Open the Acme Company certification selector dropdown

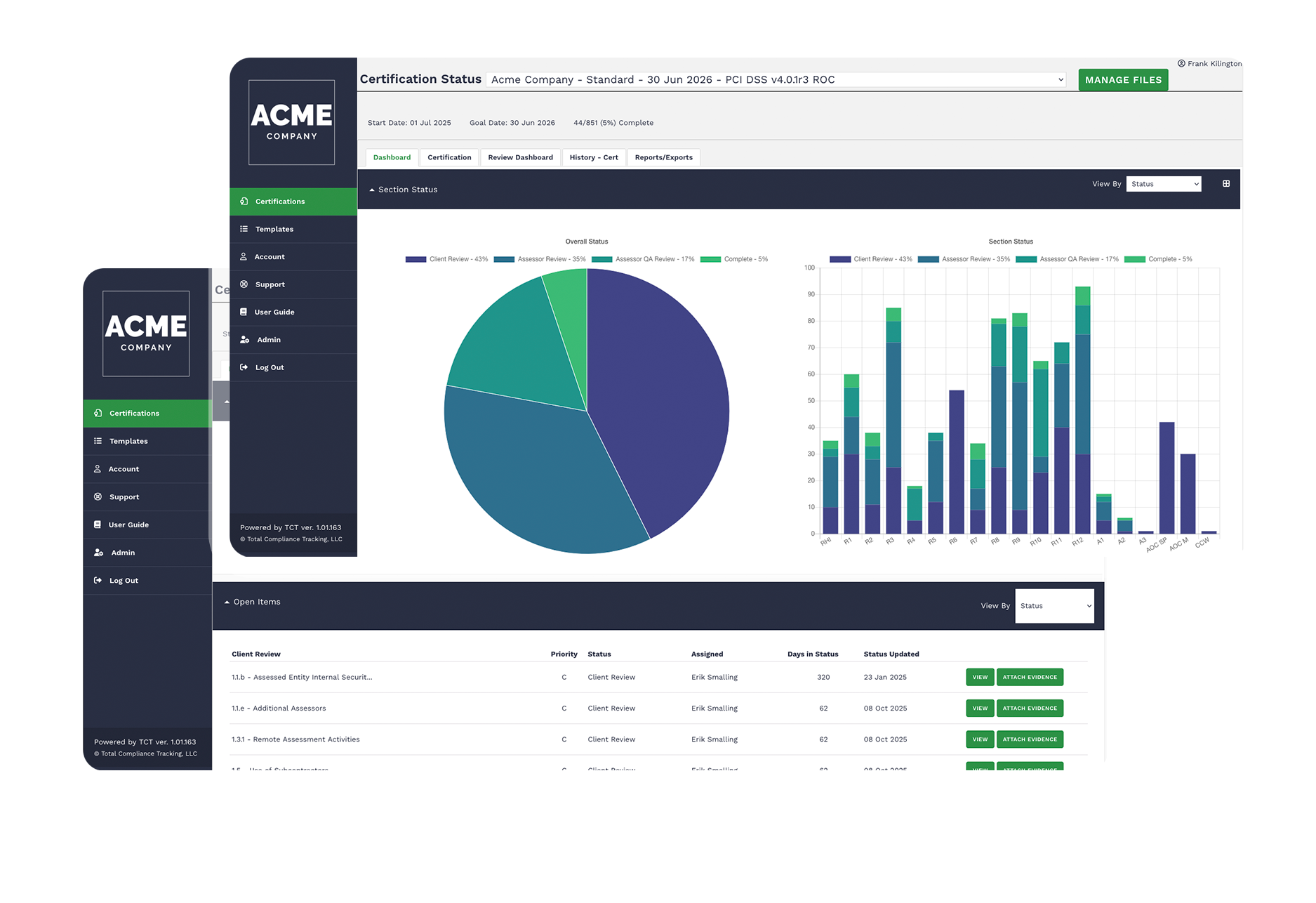click(x=776, y=80)
